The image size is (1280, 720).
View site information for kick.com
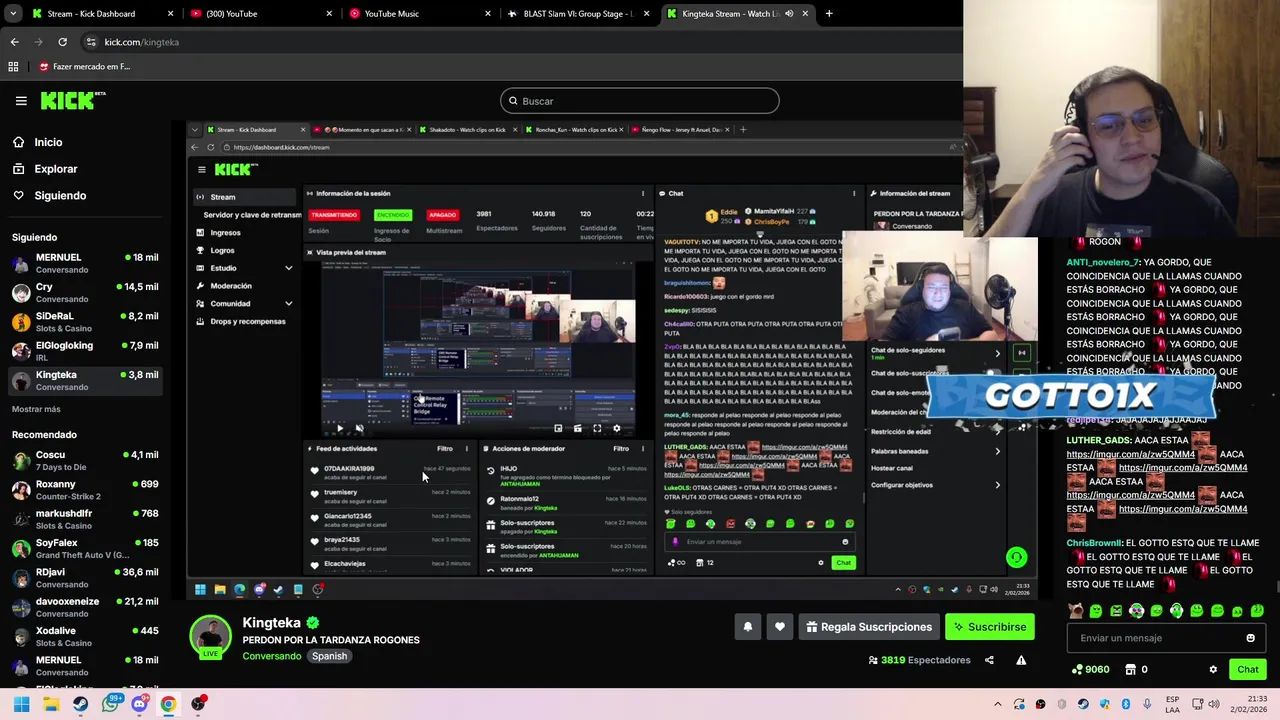point(91,42)
